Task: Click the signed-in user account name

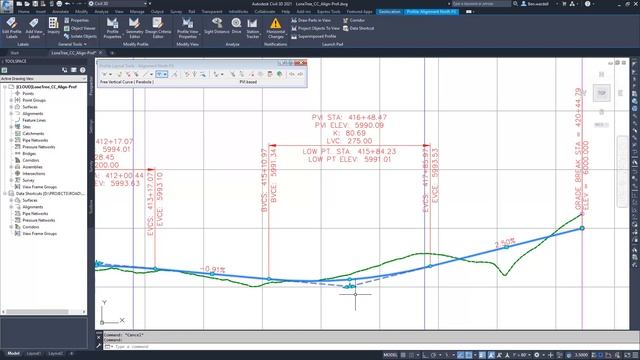Action: (x=537, y=4)
